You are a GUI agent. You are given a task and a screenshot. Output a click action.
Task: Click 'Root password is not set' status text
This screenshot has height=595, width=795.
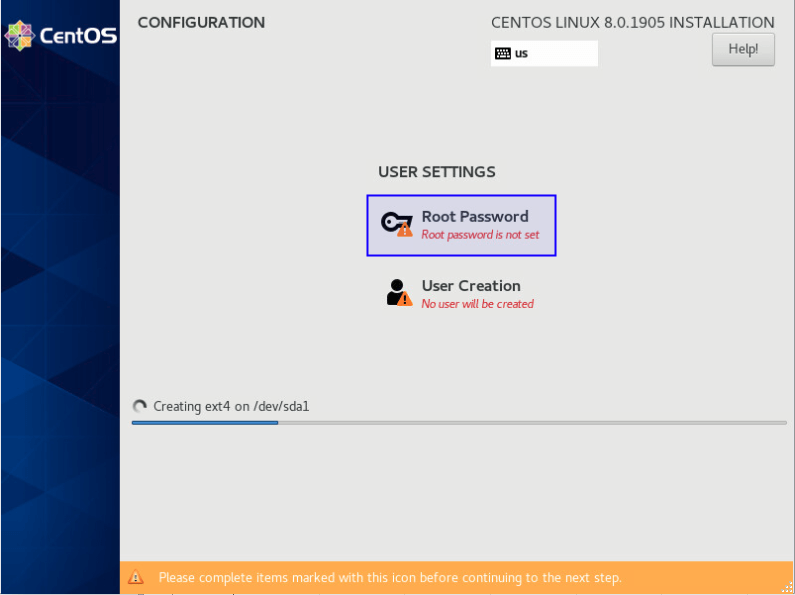(x=480, y=235)
